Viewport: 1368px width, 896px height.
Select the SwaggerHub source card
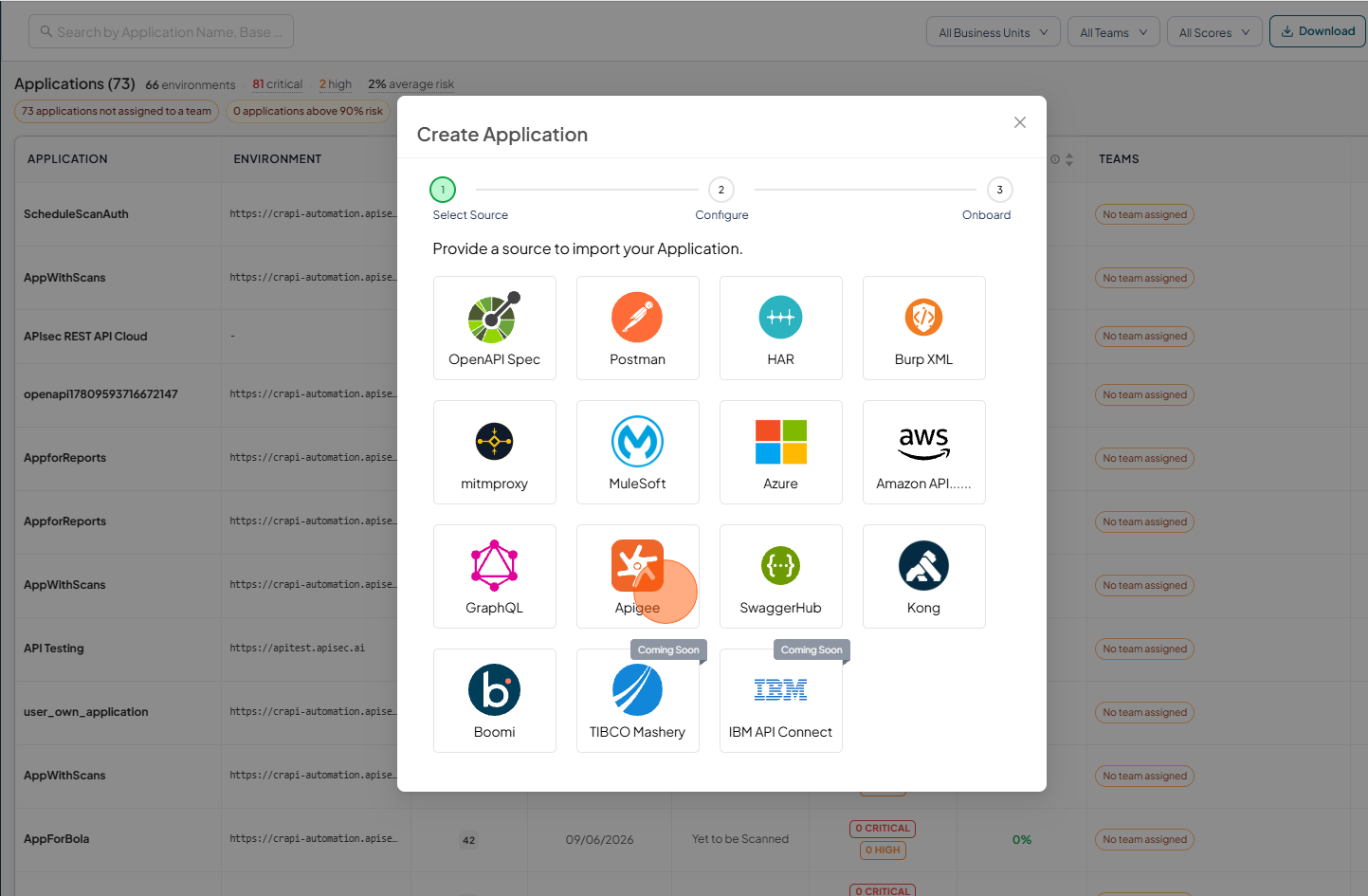pyautogui.click(x=780, y=576)
